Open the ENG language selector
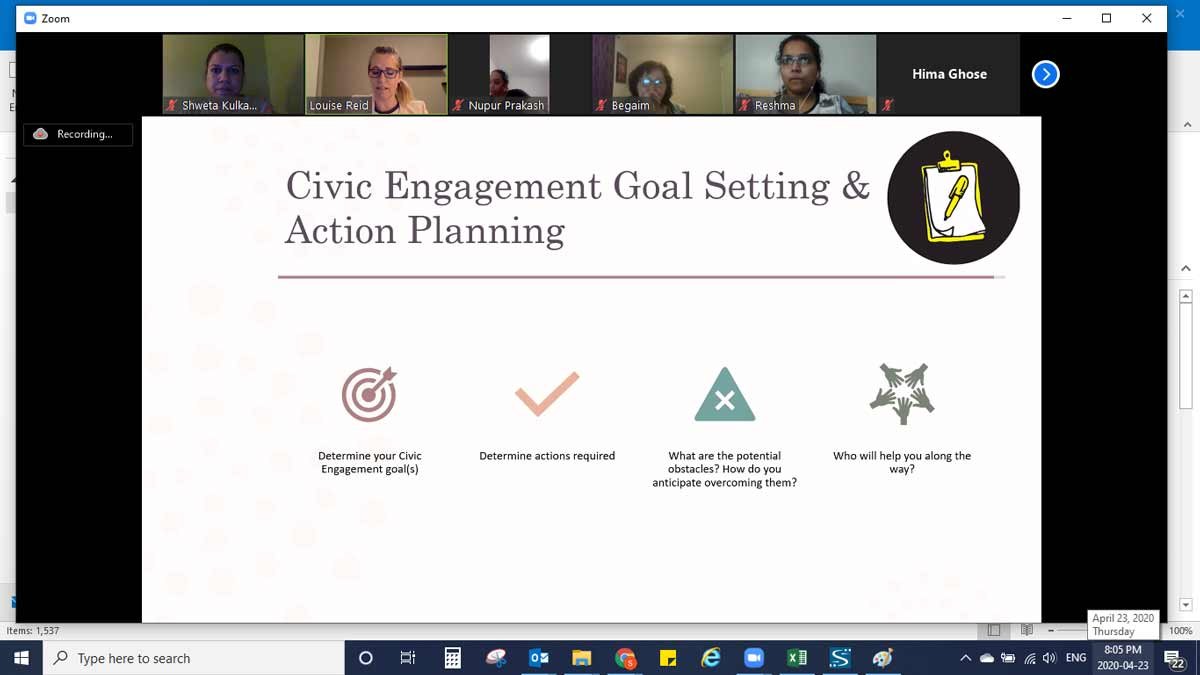The height and width of the screenshot is (675, 1200). (1076, 658)
